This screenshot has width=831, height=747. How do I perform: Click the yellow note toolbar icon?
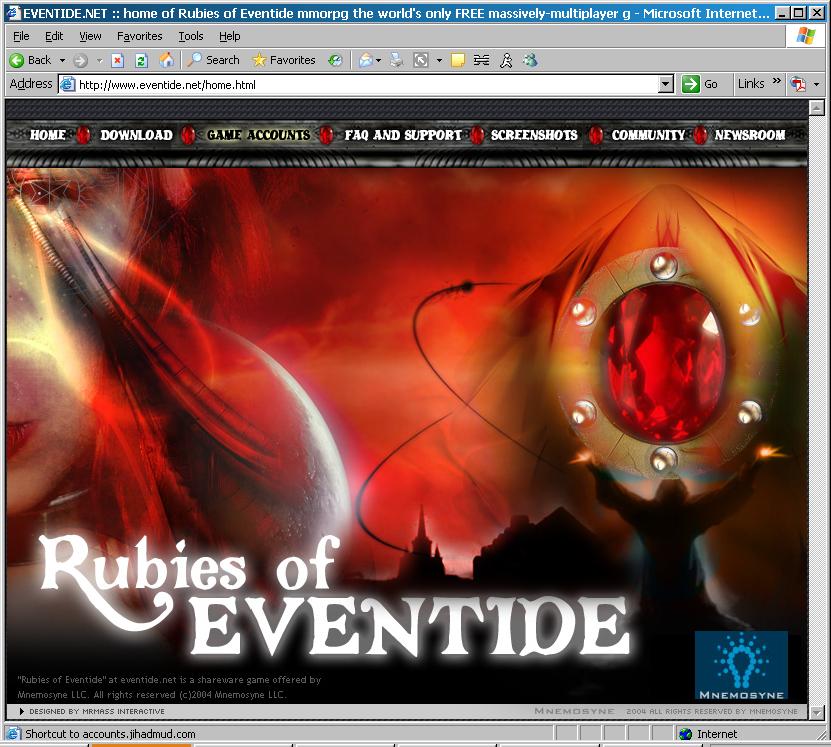(x=457, y=60)
